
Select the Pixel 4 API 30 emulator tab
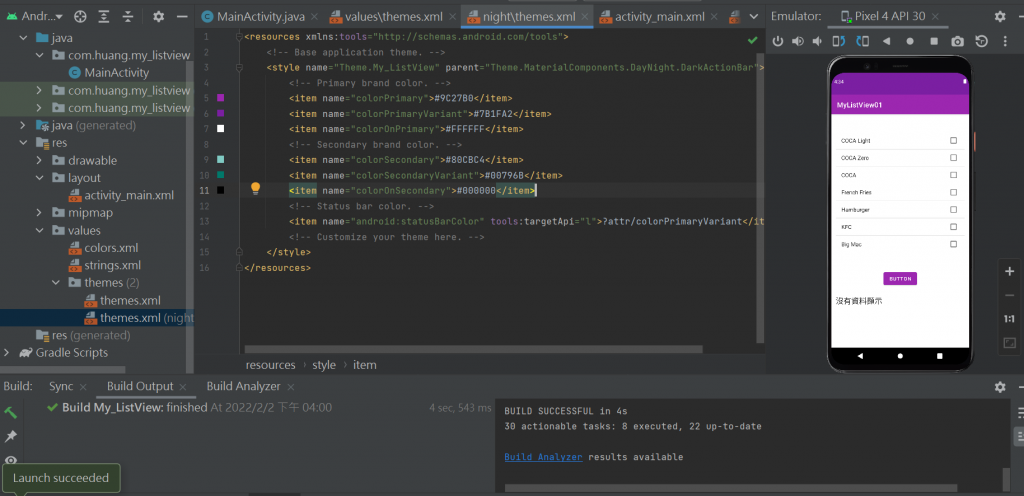coord(891,16)
